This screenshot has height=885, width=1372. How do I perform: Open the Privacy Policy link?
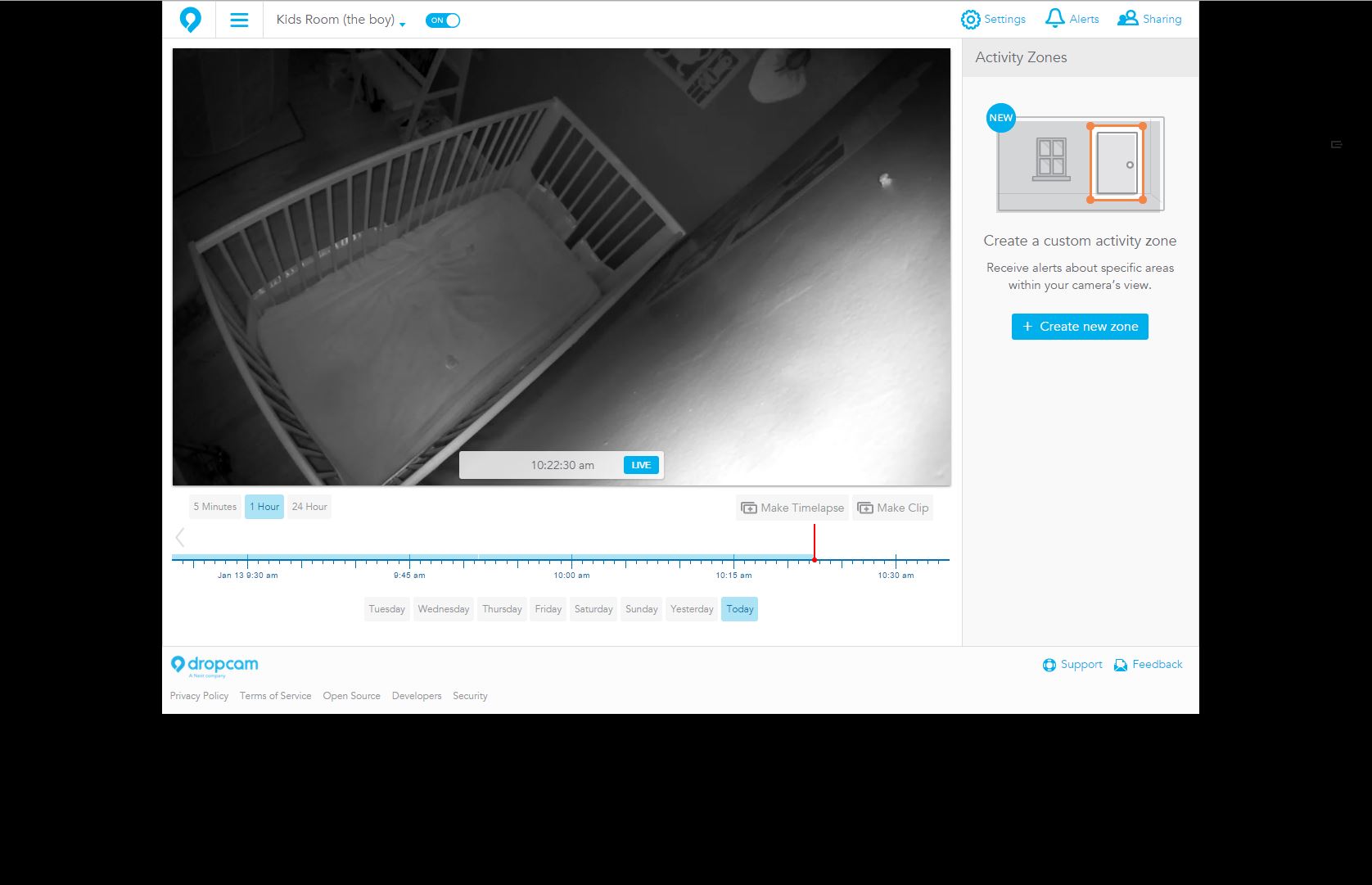tap(199, 696)
